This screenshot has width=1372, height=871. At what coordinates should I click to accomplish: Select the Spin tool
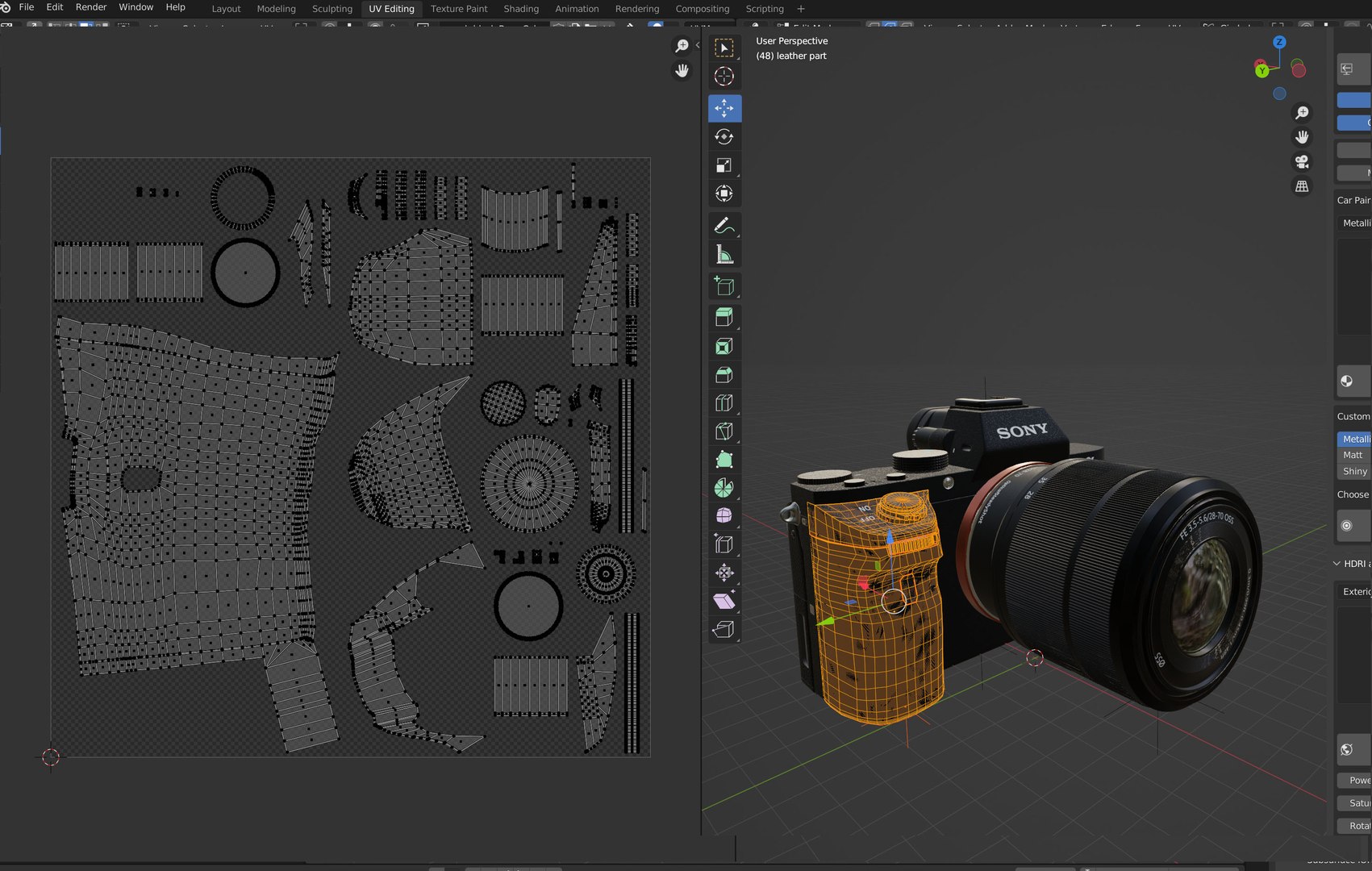pos(724,488)
